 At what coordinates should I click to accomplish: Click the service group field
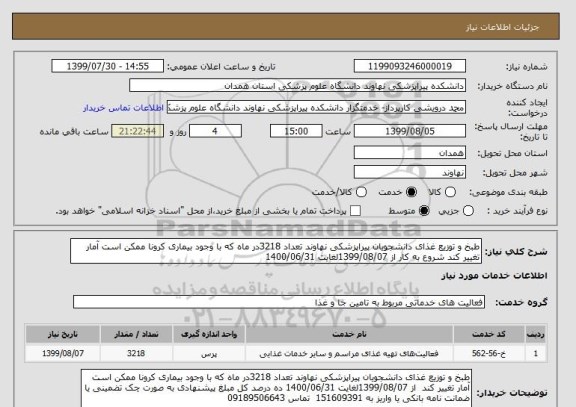click(279, 302)
